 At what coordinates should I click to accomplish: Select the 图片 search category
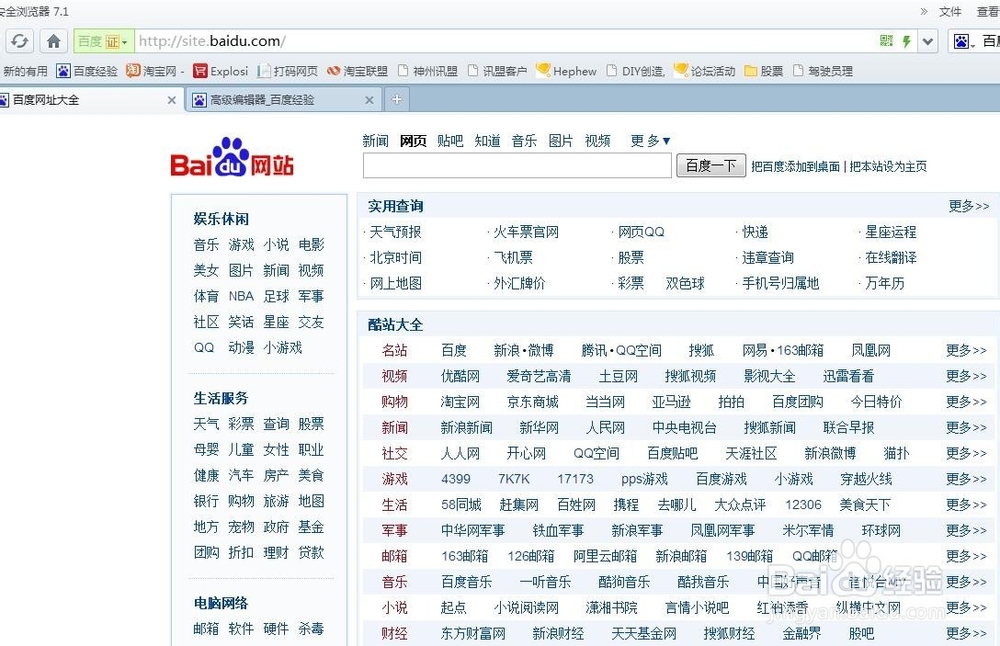pyautogui.click(x=561, y=141)
